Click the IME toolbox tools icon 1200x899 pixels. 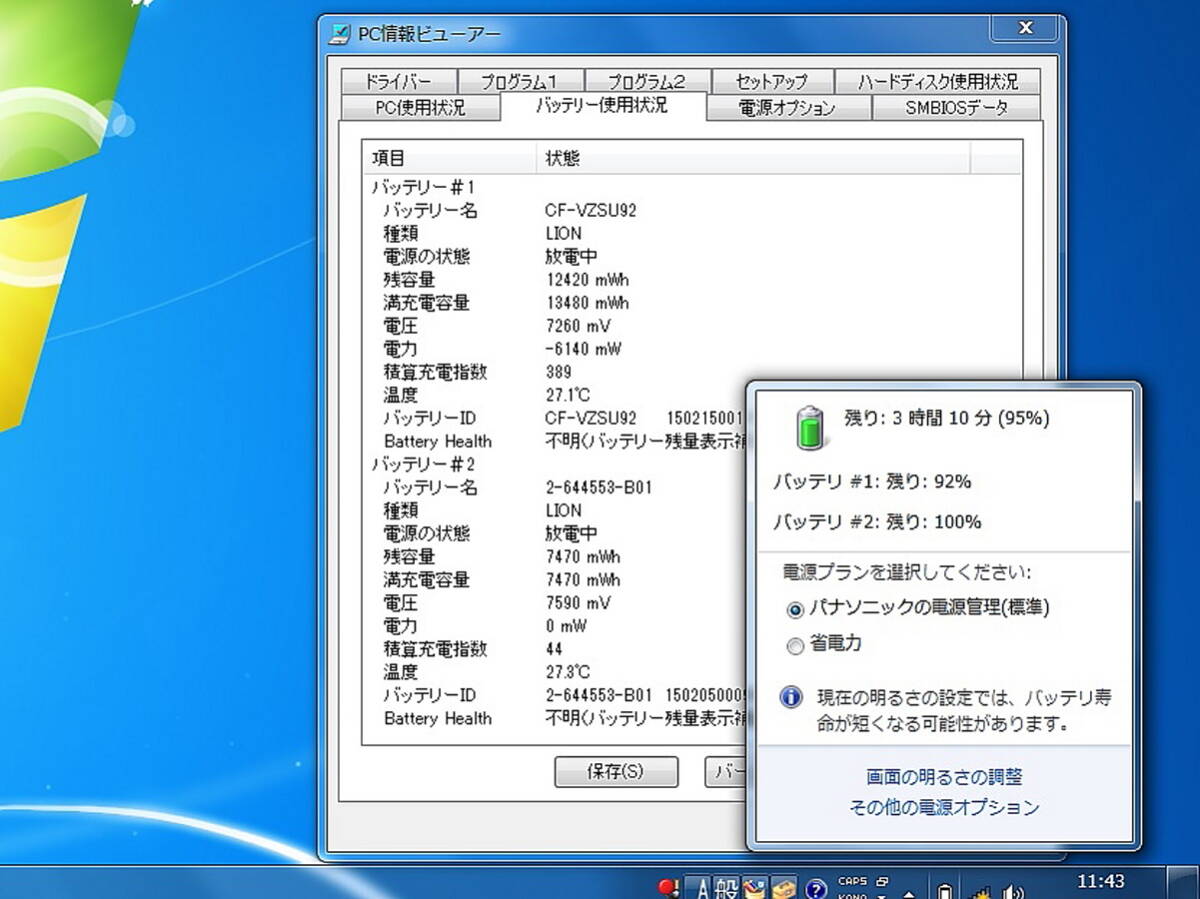[x=783, y=888]
